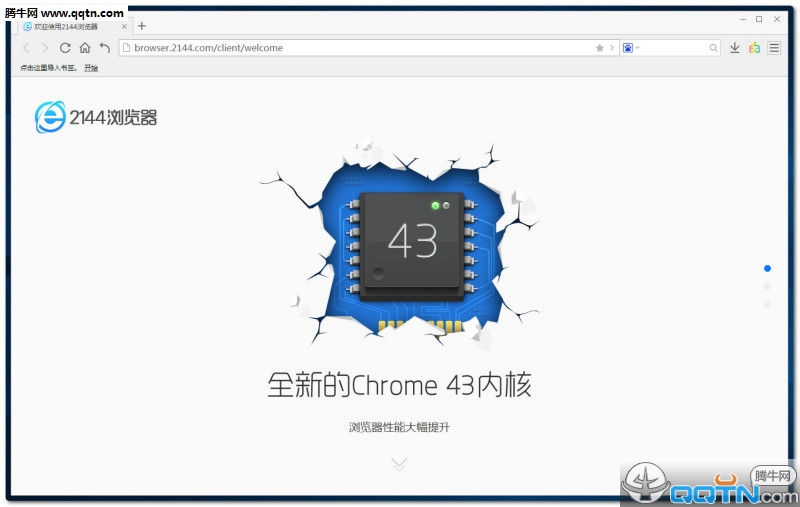
Task: Click the 开始 import bookmarks link
Action: point(91,68)
